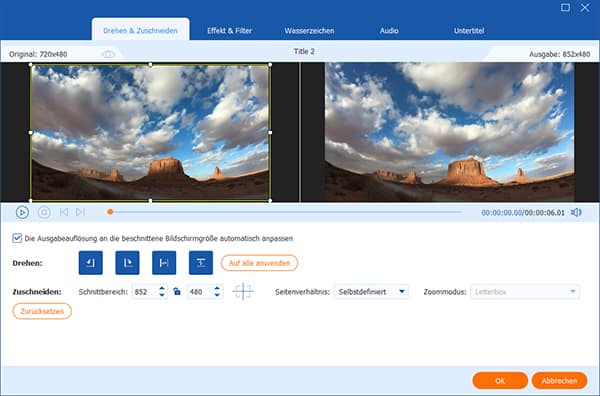Screen dimensions: 600x396
Task: Flip video vertically
Action: (201, 263)
